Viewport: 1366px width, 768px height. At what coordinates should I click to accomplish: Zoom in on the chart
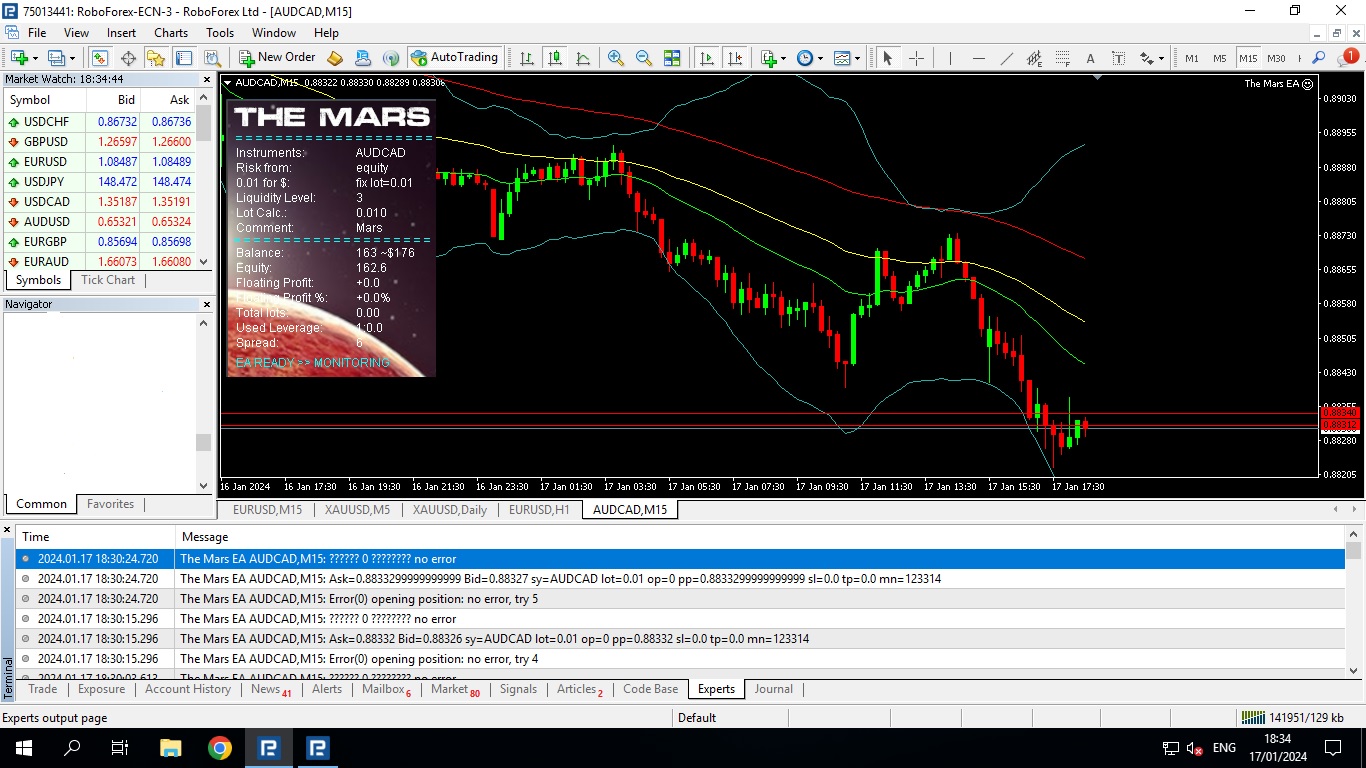616,58
